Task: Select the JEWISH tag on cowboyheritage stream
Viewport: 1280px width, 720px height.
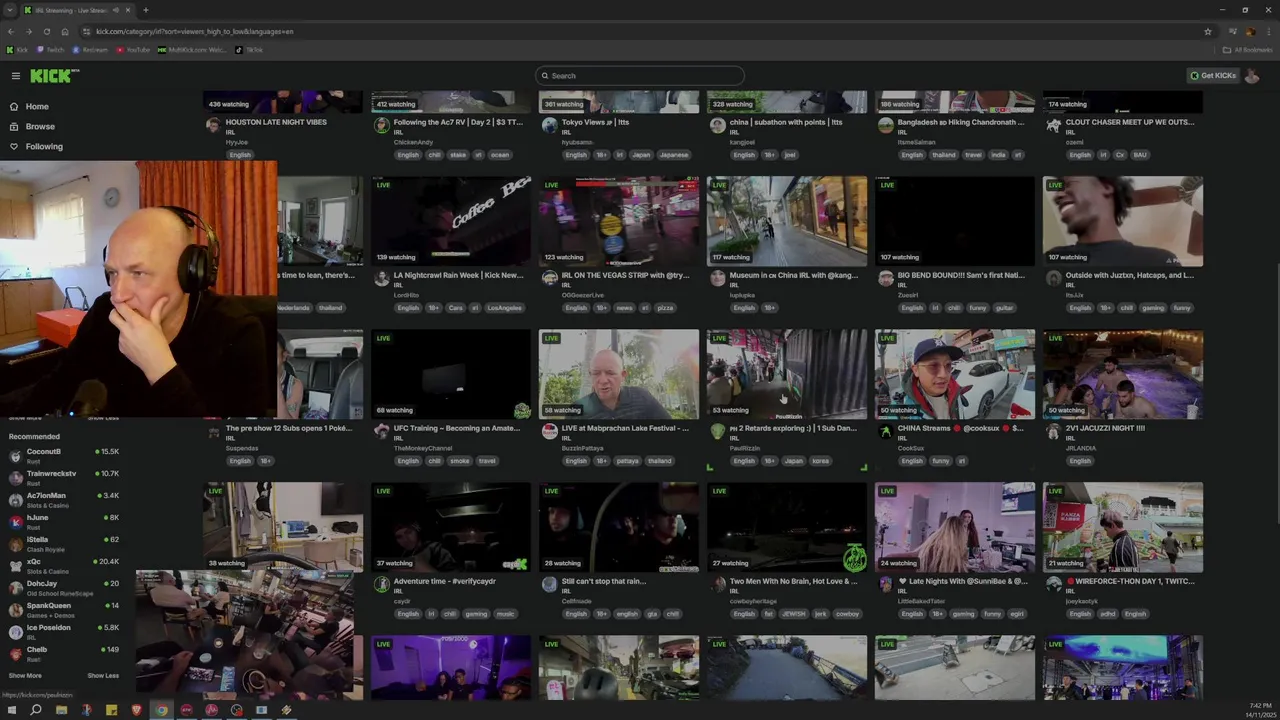Action: point(793,614)
